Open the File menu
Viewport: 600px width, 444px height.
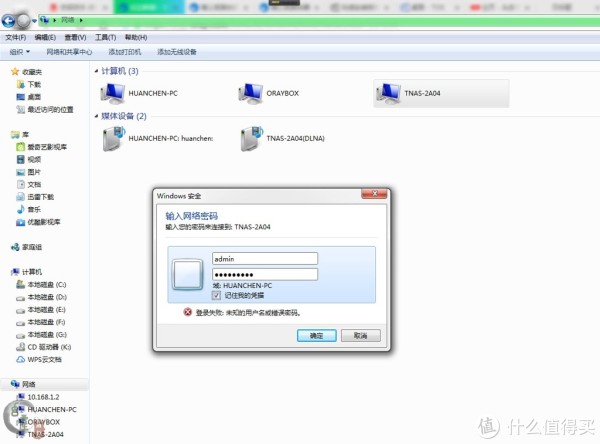pos(16,37)
